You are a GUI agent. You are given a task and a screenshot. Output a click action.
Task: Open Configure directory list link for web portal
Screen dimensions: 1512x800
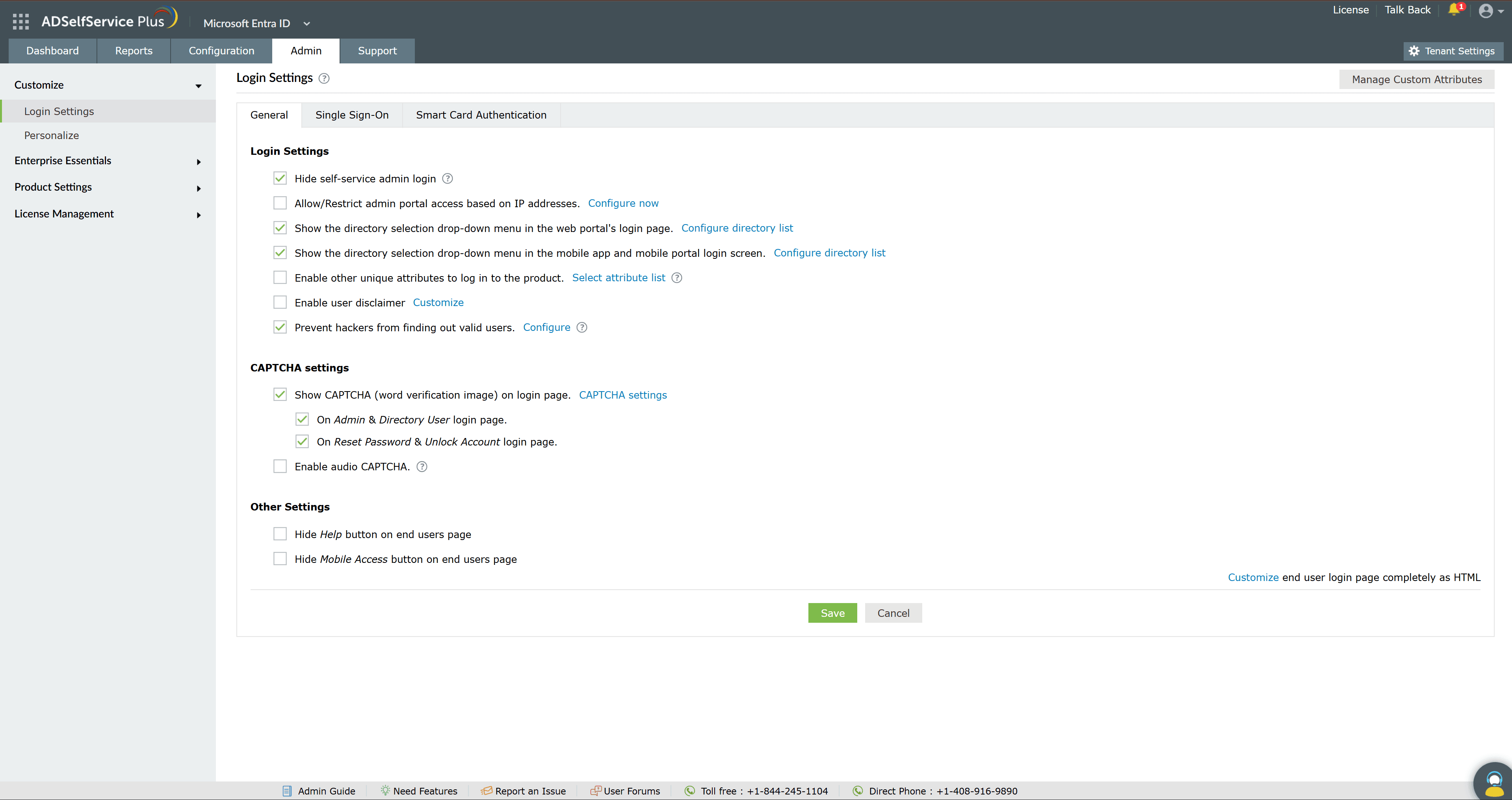tap(737, 228)
